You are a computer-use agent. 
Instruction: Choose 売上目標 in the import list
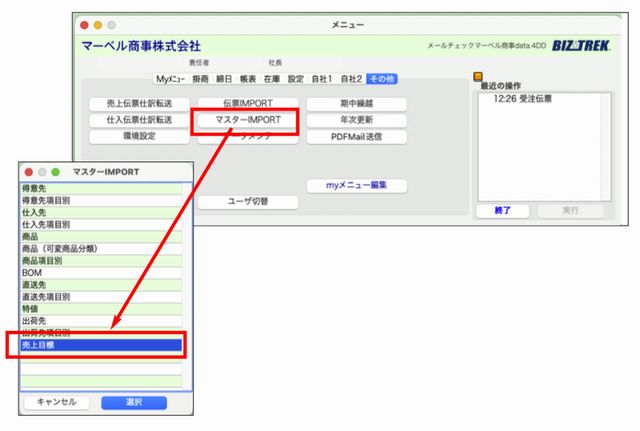[100, 345]
